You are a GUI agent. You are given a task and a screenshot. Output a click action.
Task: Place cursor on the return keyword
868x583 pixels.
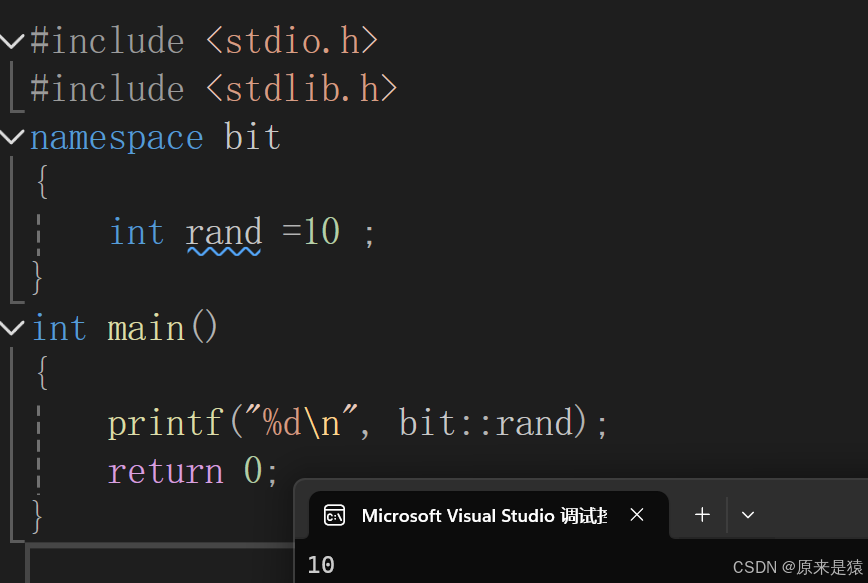(x=165, y=471)
